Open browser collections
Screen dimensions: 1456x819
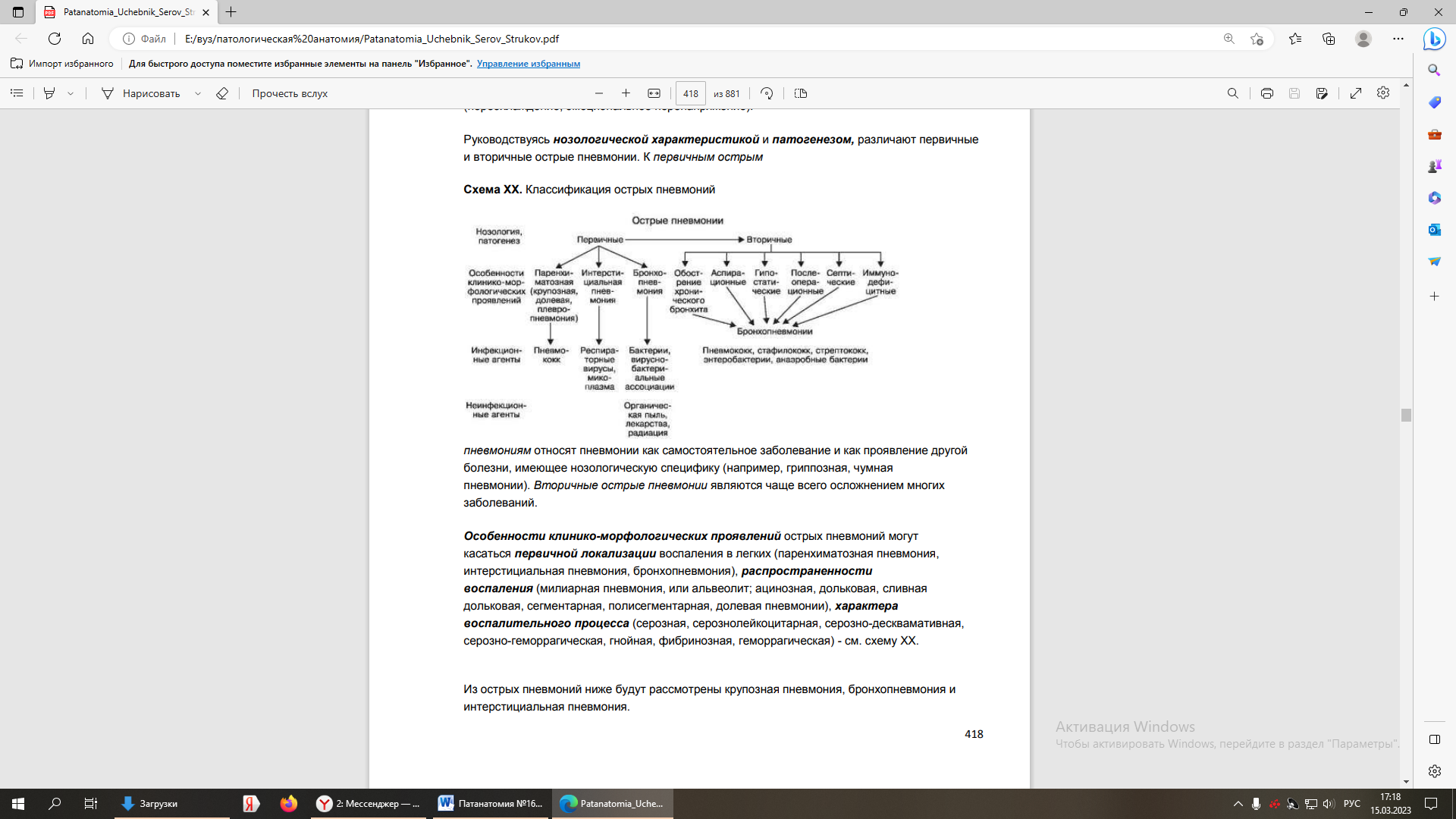click(x=1329, y=39)
